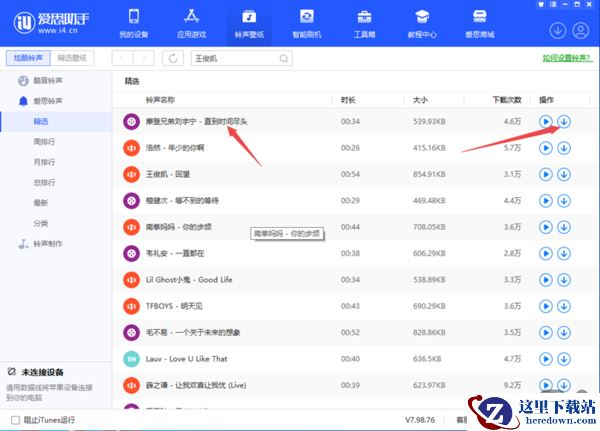Download the 摩登兄弟刘宇宁 ringtone
The image size is (600, 431).
click(x=564, y=121)
